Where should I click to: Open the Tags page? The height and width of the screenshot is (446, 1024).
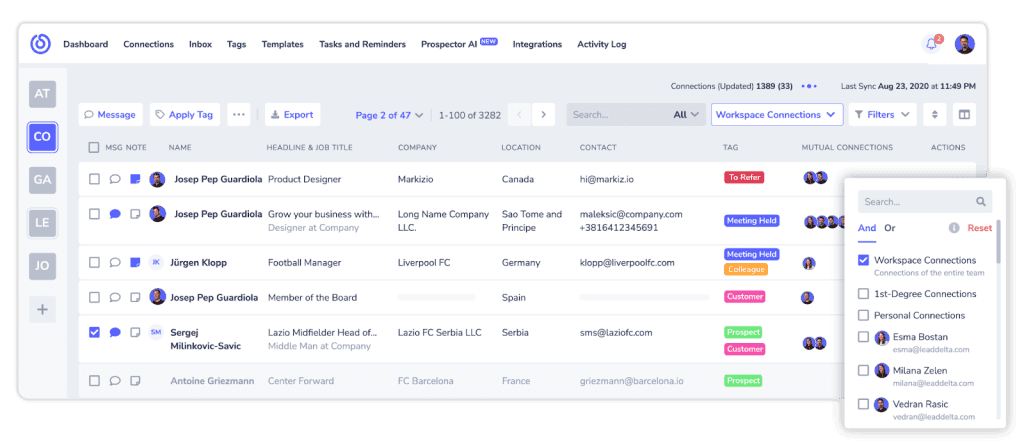pos(236,44)
